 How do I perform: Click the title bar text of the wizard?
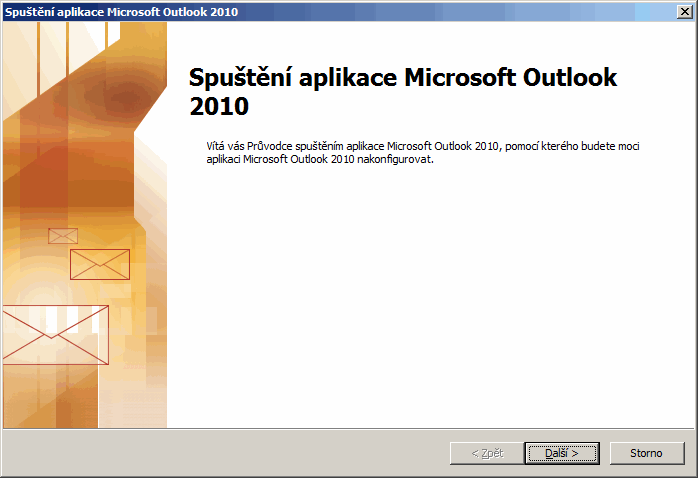124,10
